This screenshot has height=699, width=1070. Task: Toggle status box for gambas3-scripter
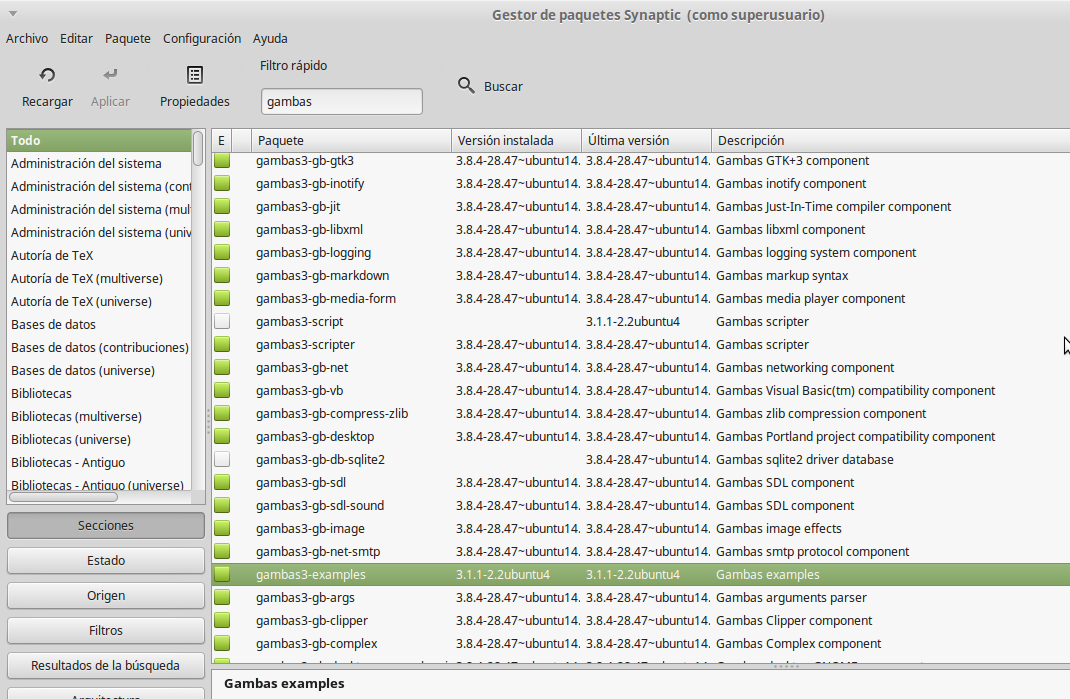(222, 344)
